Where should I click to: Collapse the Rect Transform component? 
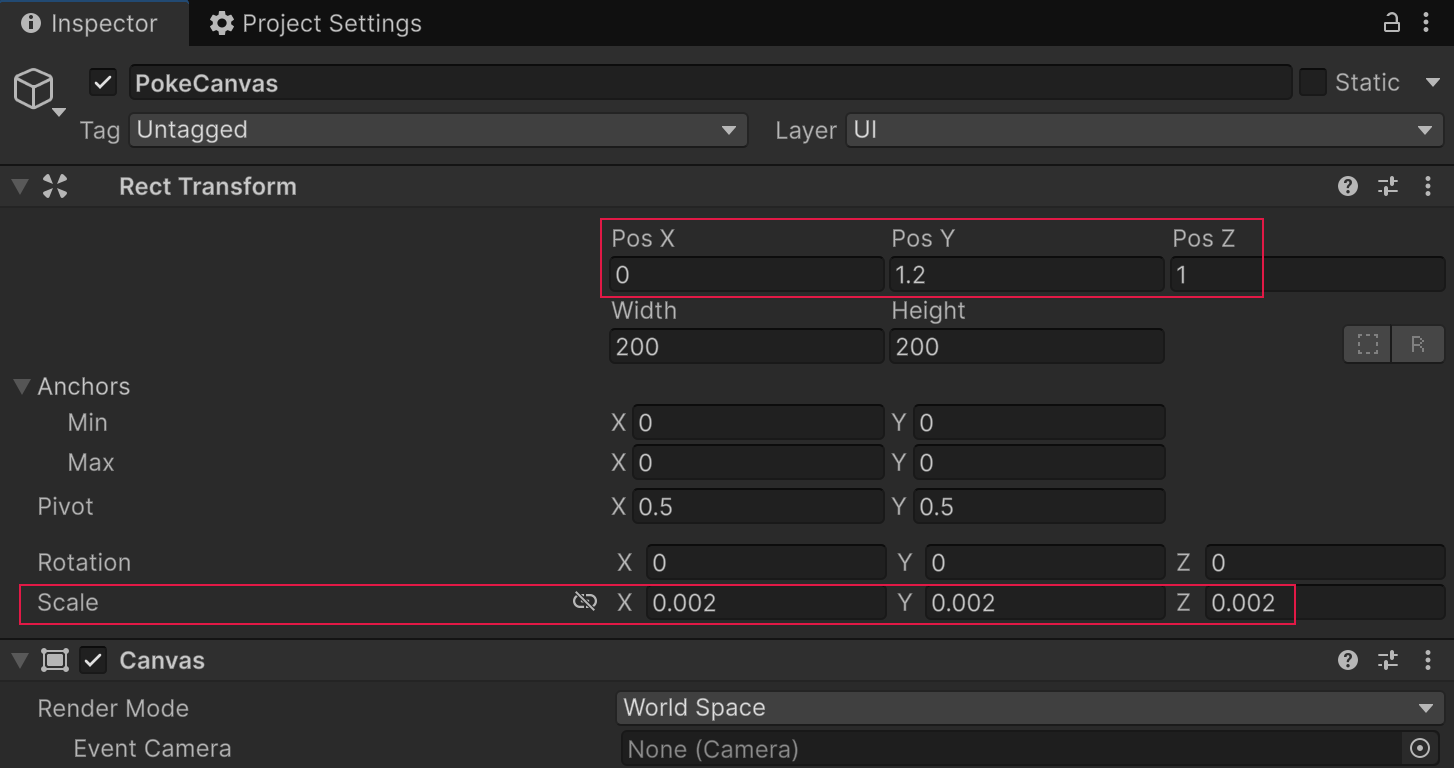[x=19, y=186]
